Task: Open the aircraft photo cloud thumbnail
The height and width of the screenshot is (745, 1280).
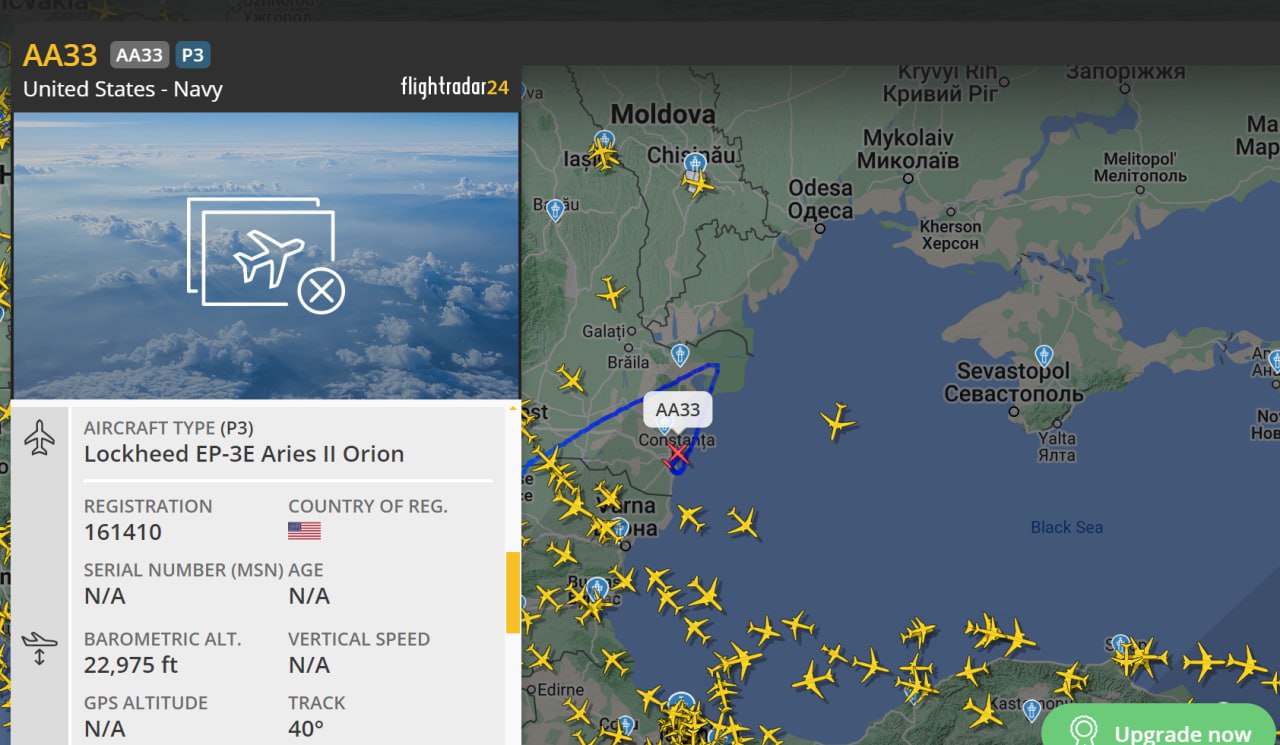Action: click(x=266, y=255)
